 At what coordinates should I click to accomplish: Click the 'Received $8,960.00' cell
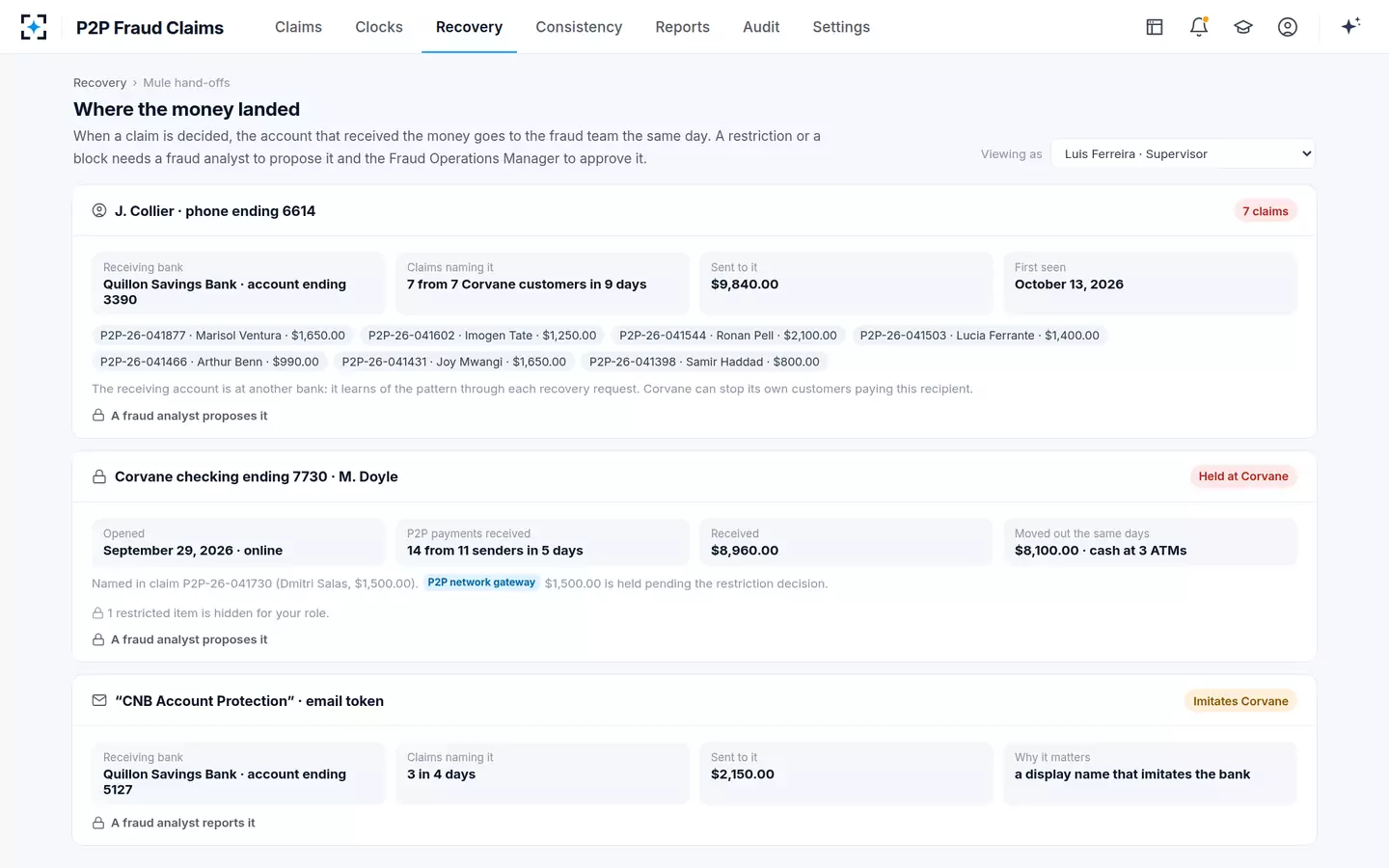point(846,542)
